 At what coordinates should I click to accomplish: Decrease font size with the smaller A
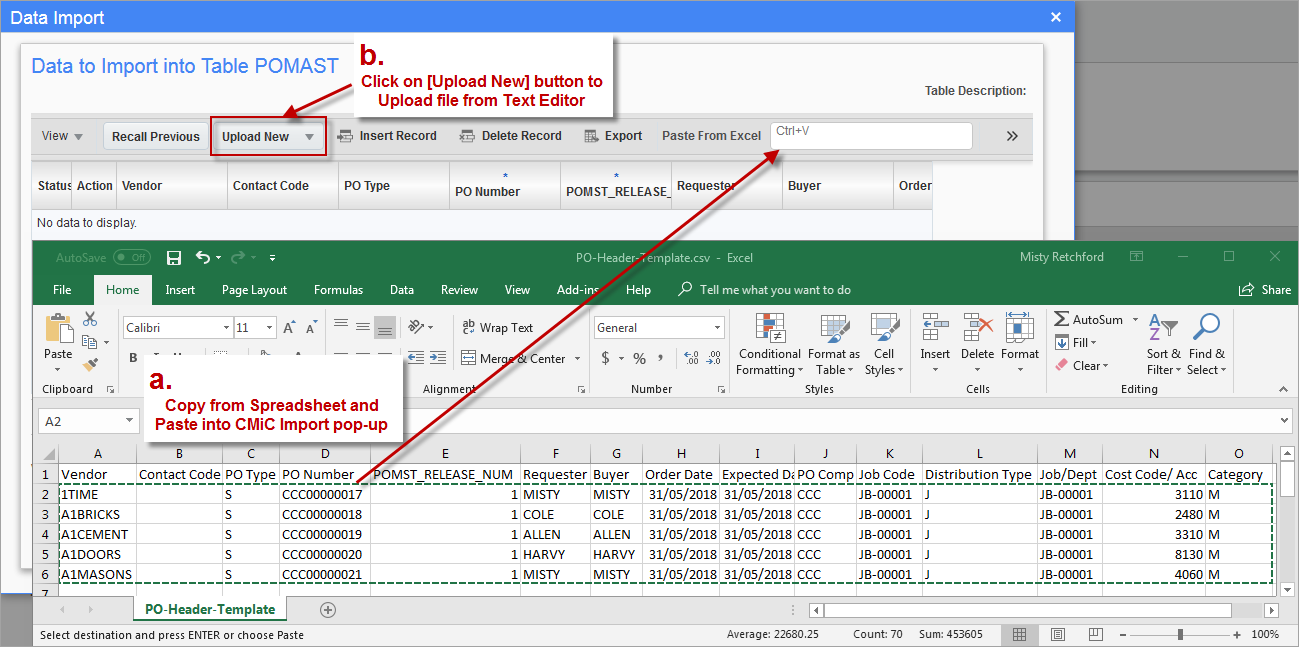coord(311,328)
